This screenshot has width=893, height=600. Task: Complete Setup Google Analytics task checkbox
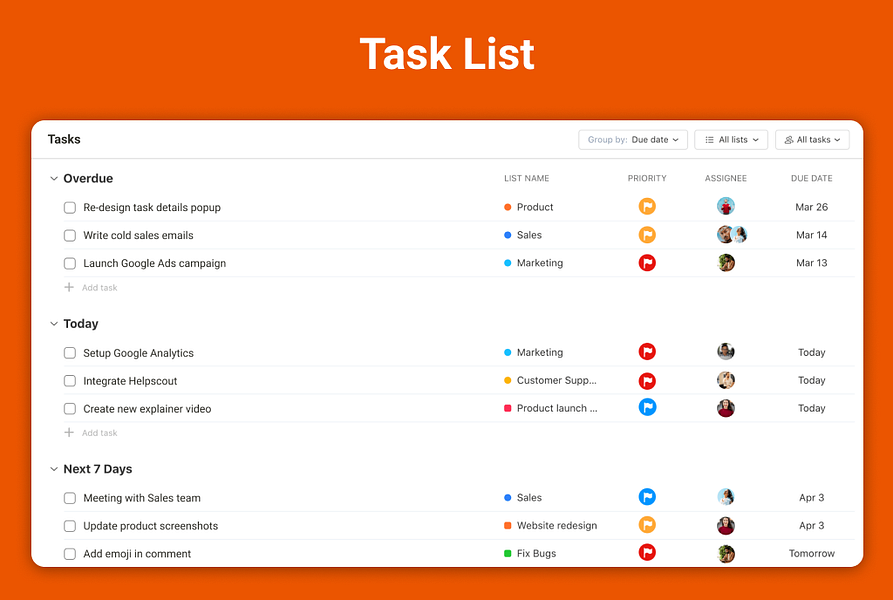coord(69,353)
